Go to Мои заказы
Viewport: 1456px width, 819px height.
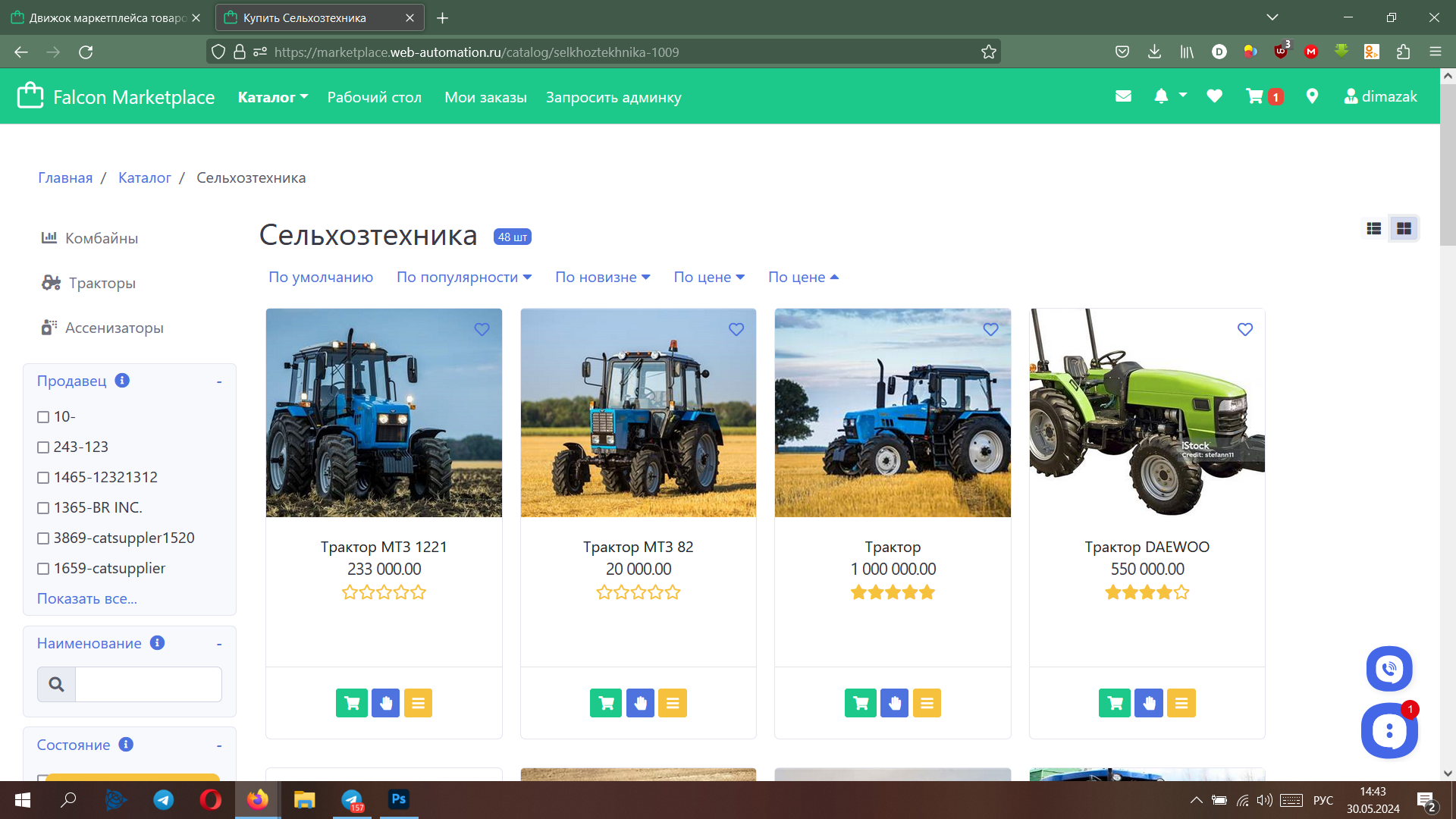(x=485, y=97)
